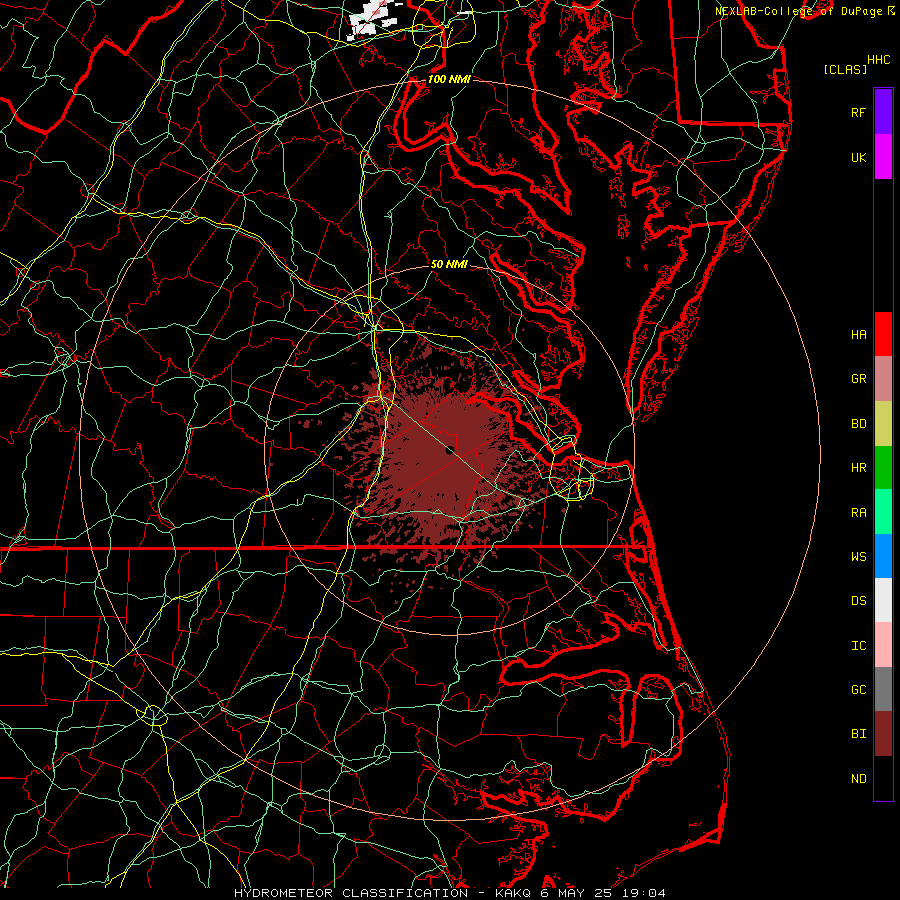Image resolution: width=900 pixels, height=900 pixels.
Task: Click the HA legend label
Action: click(858, 335)
